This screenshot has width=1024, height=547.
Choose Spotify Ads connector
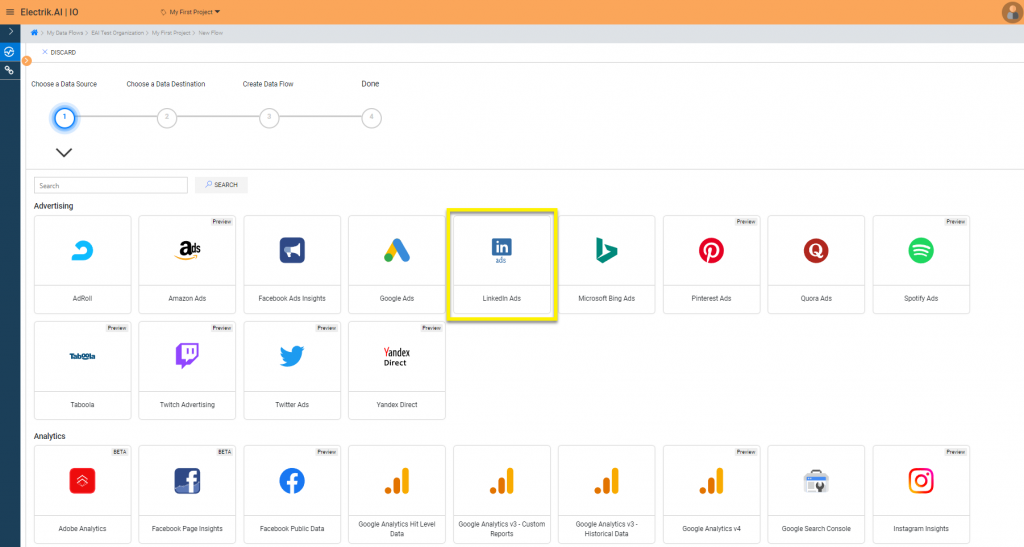[x=921, y=264]
